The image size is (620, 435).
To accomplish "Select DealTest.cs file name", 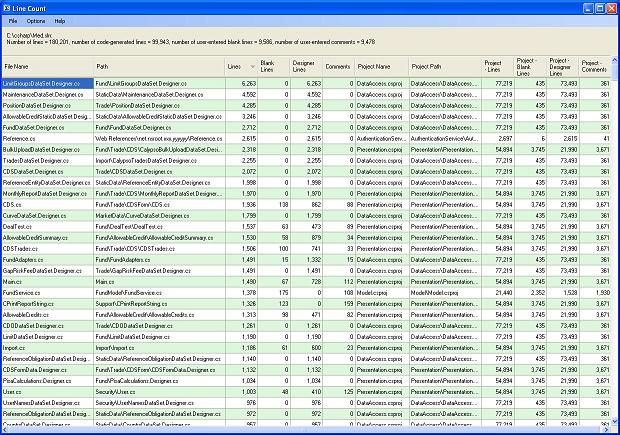I will 17,227.
